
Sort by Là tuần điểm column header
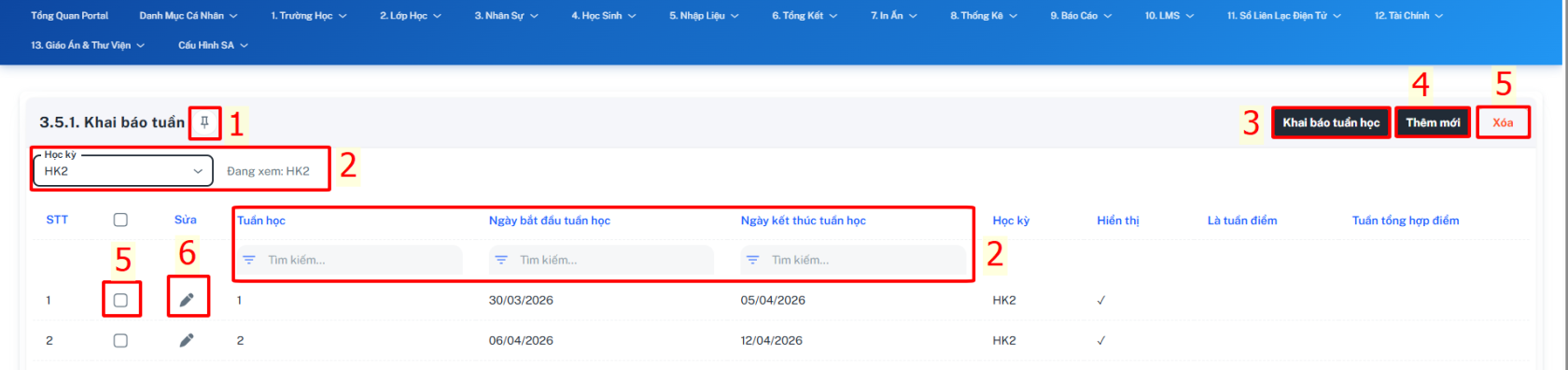1242,221
